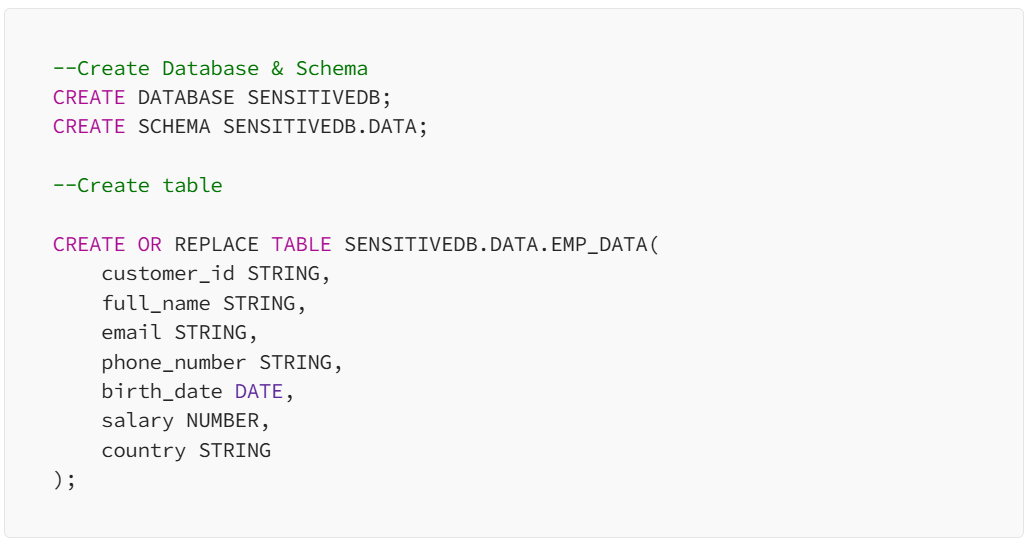1027x546 pixels.
Task: Click the REPLACE keyword
Action: coord(216,245)
